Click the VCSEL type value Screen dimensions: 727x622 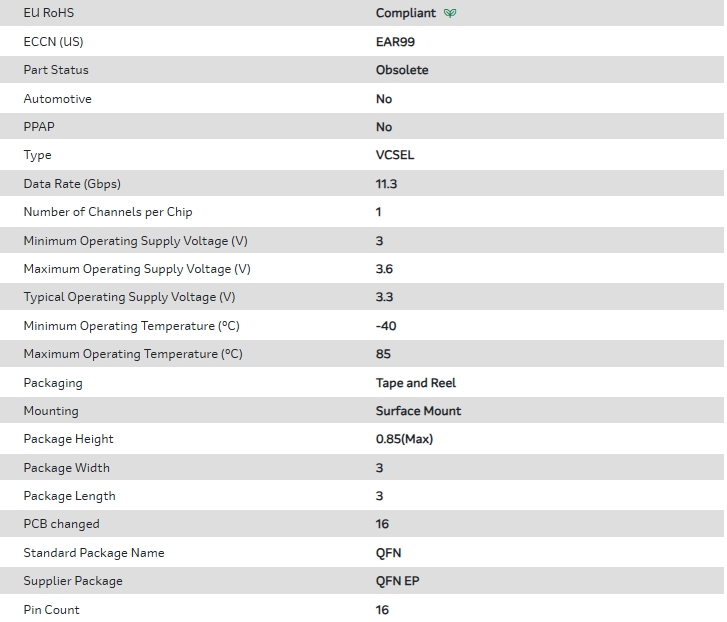click(395, 155)
